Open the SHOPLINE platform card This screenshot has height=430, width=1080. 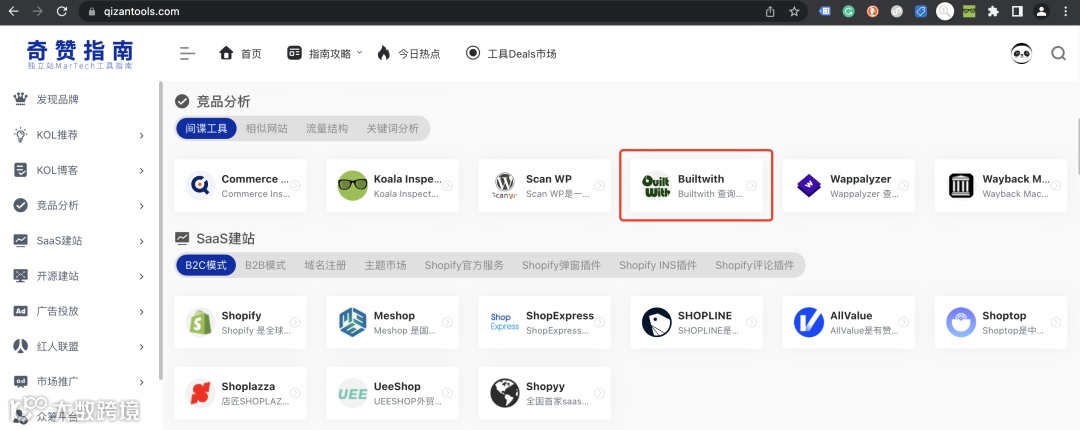coord(696,322)
